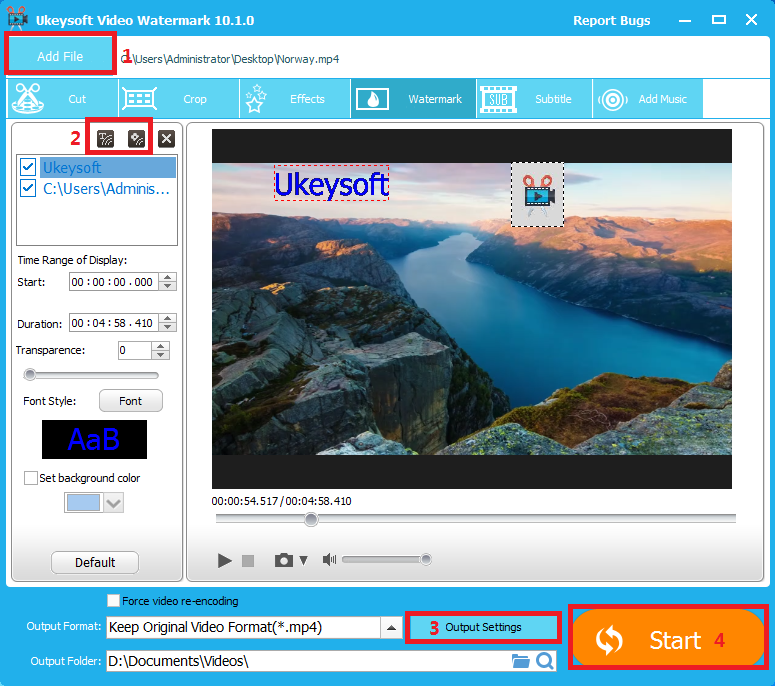This screenshot has height=686, width=775.
Task: Open the Font style dialog
Action: click(x=130, y=401)
